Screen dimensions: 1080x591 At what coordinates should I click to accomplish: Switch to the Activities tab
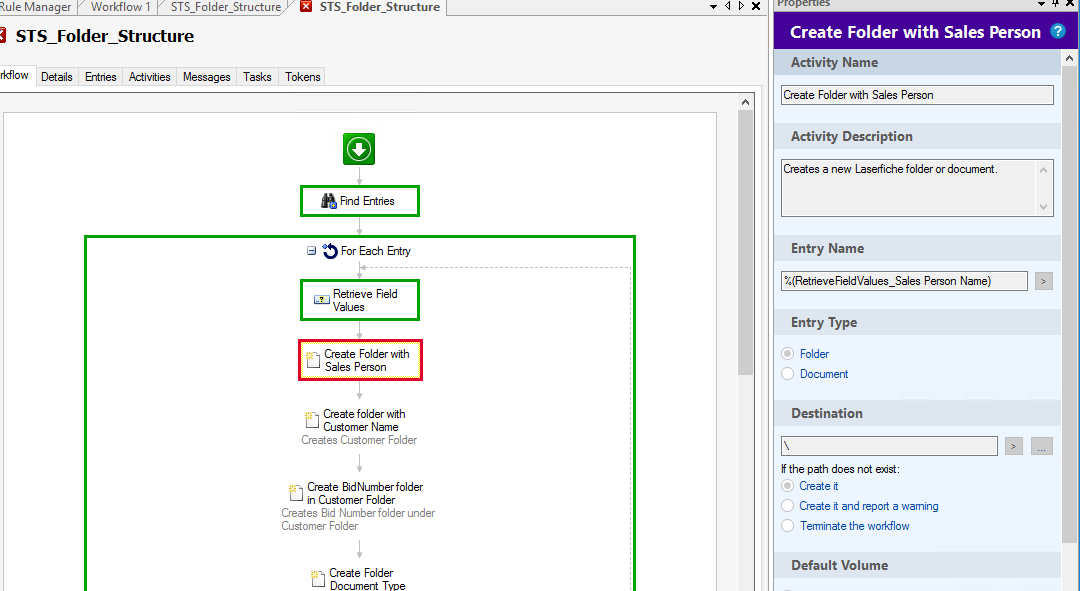(x=150, y=77)
